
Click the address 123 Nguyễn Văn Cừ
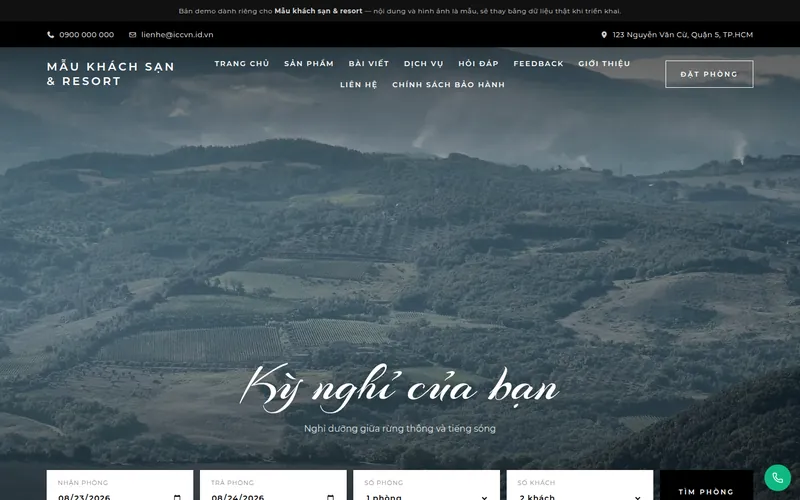[x=683, y=35]
